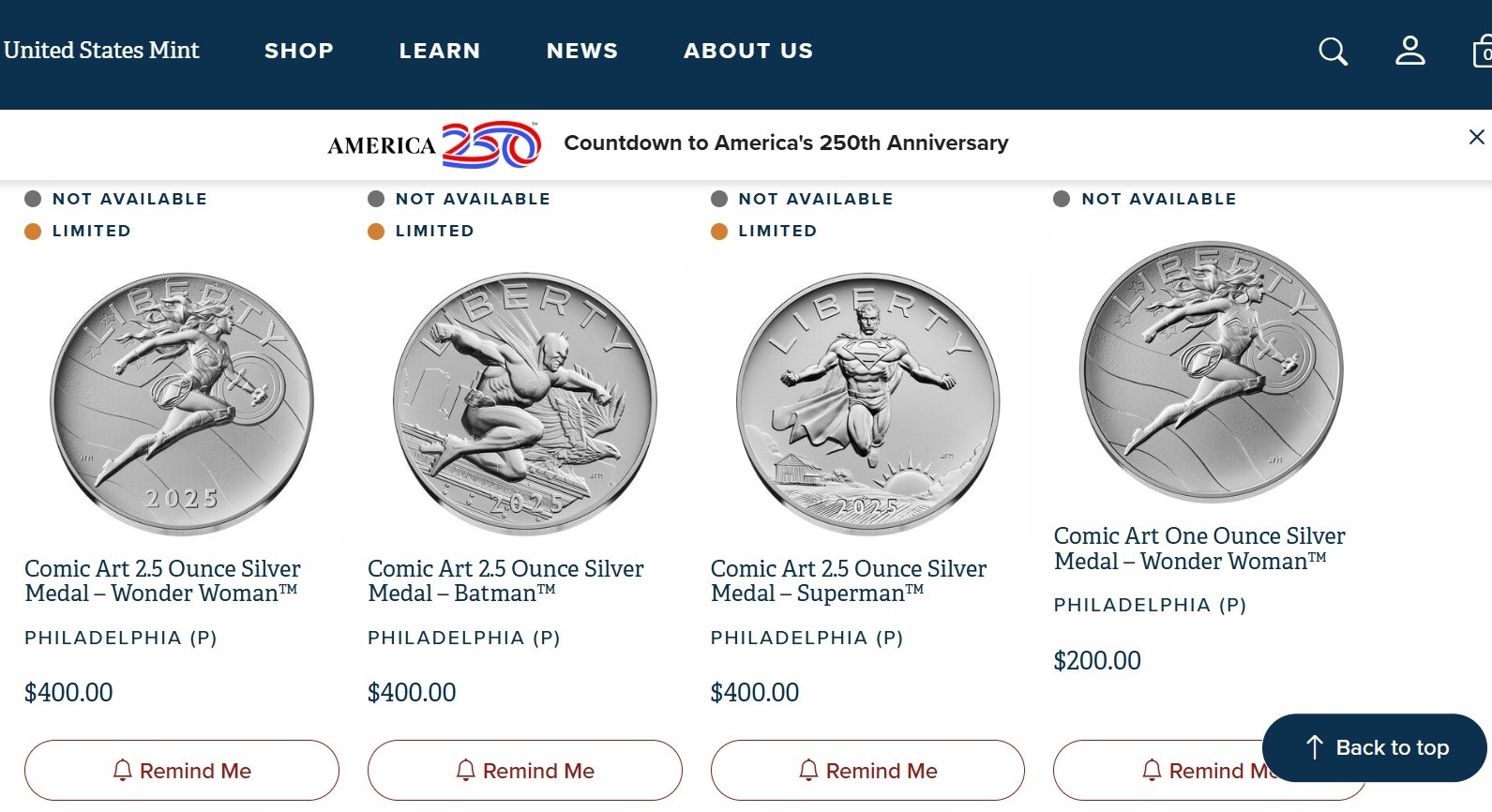This screenshot has height=812, width=1492.
Task: Open One Ounce Wonder Woman medal image
Action: pyautogui.click(x=1211, y=371)
